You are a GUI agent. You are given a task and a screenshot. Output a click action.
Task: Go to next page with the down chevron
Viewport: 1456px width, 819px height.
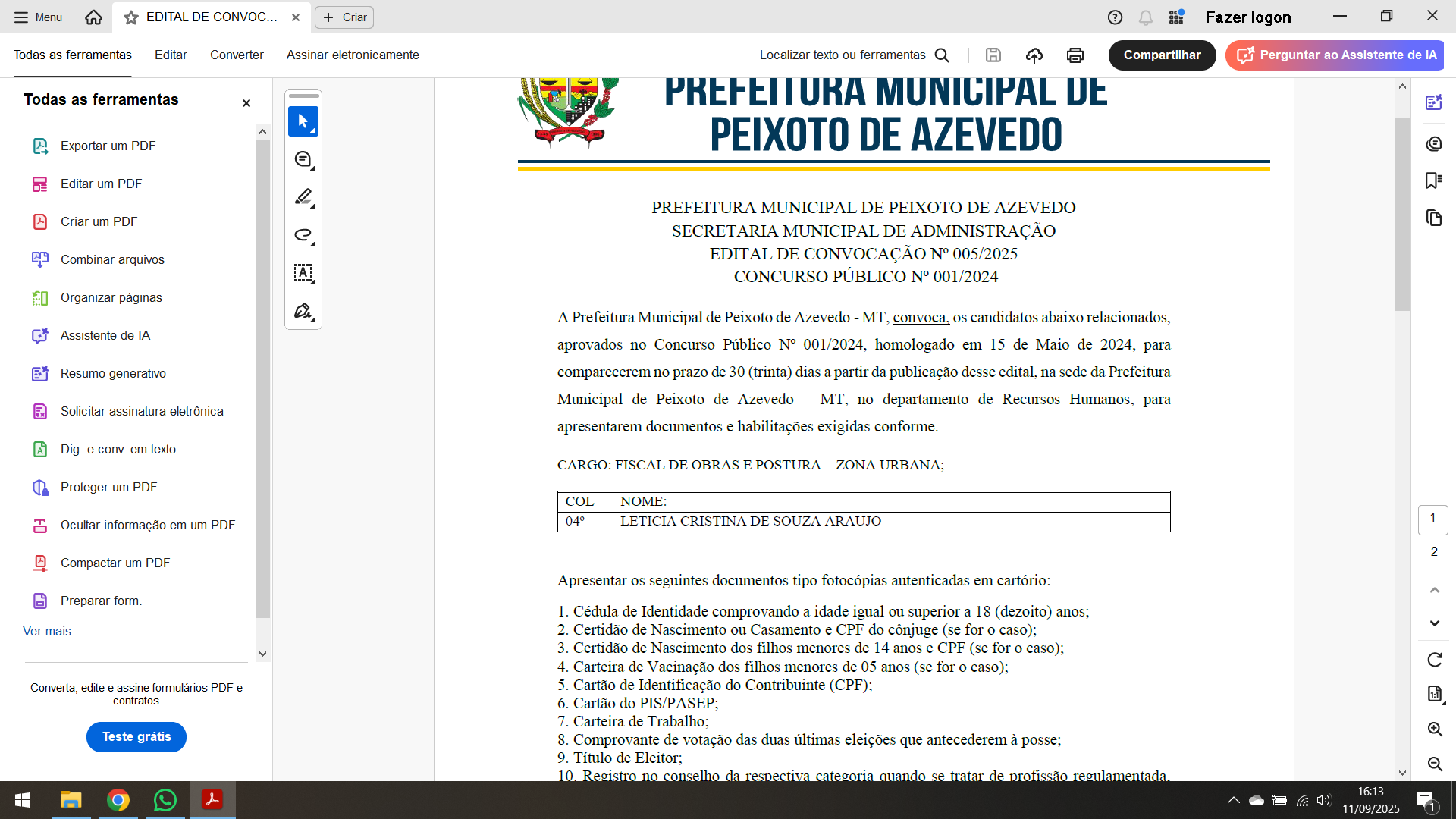[1434, 623]
